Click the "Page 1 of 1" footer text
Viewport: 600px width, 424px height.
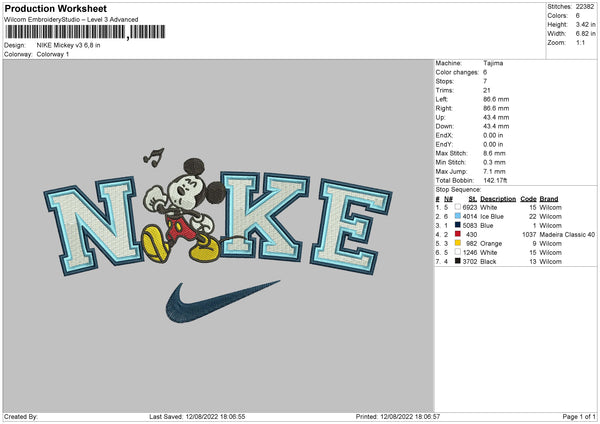coord(579,417)
